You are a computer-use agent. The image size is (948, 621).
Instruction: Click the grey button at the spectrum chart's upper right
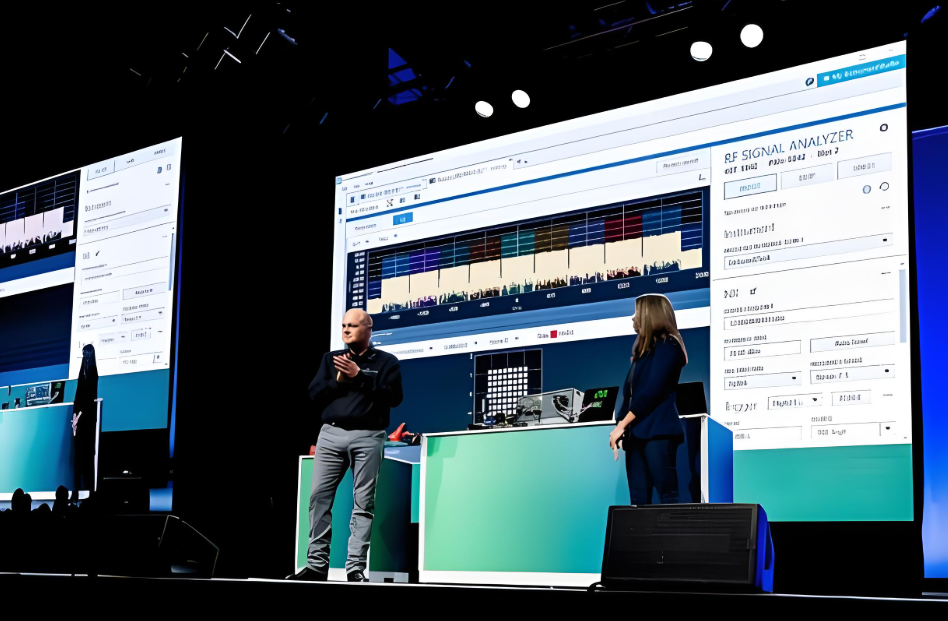point(678,163)
